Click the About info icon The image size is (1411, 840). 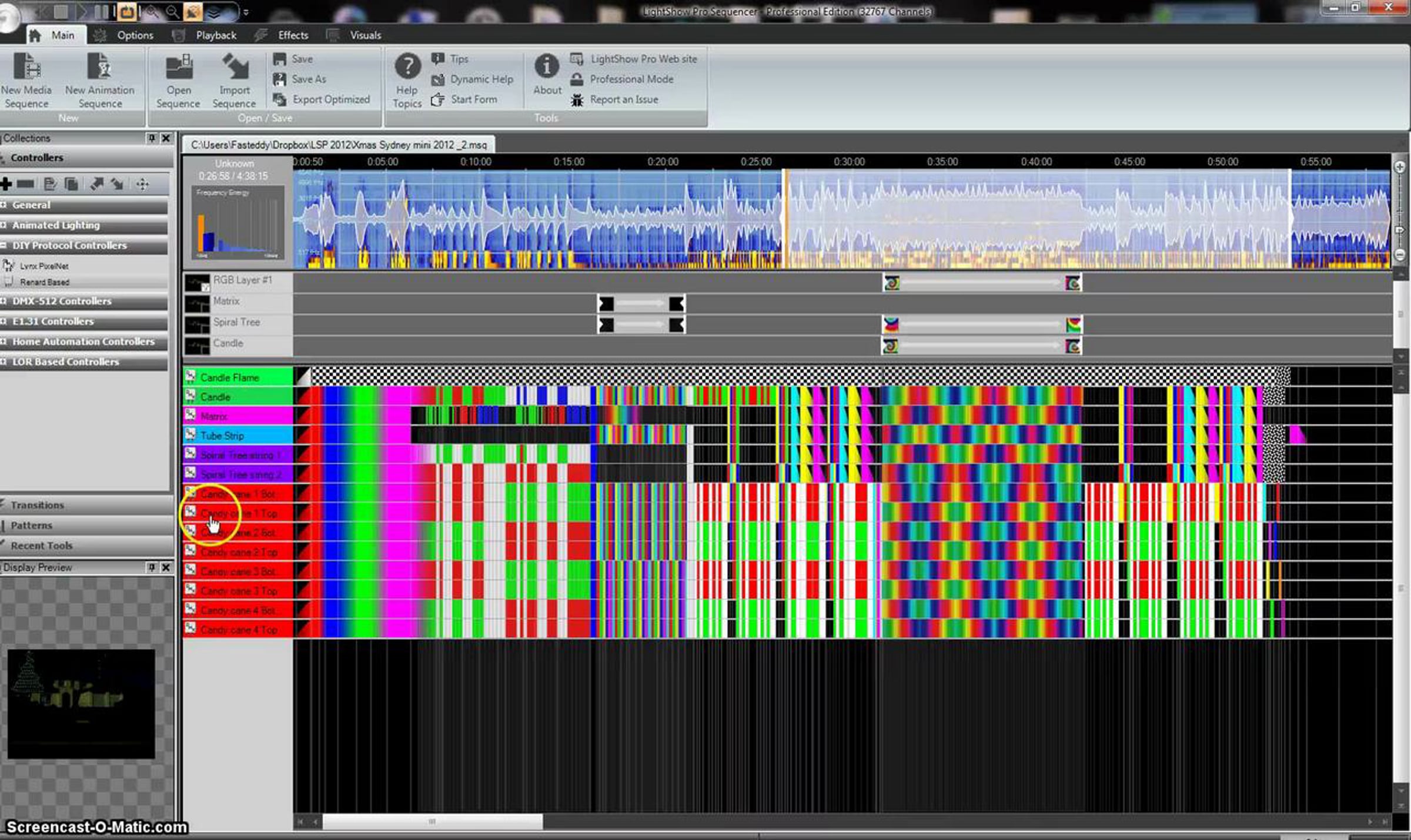547,66
